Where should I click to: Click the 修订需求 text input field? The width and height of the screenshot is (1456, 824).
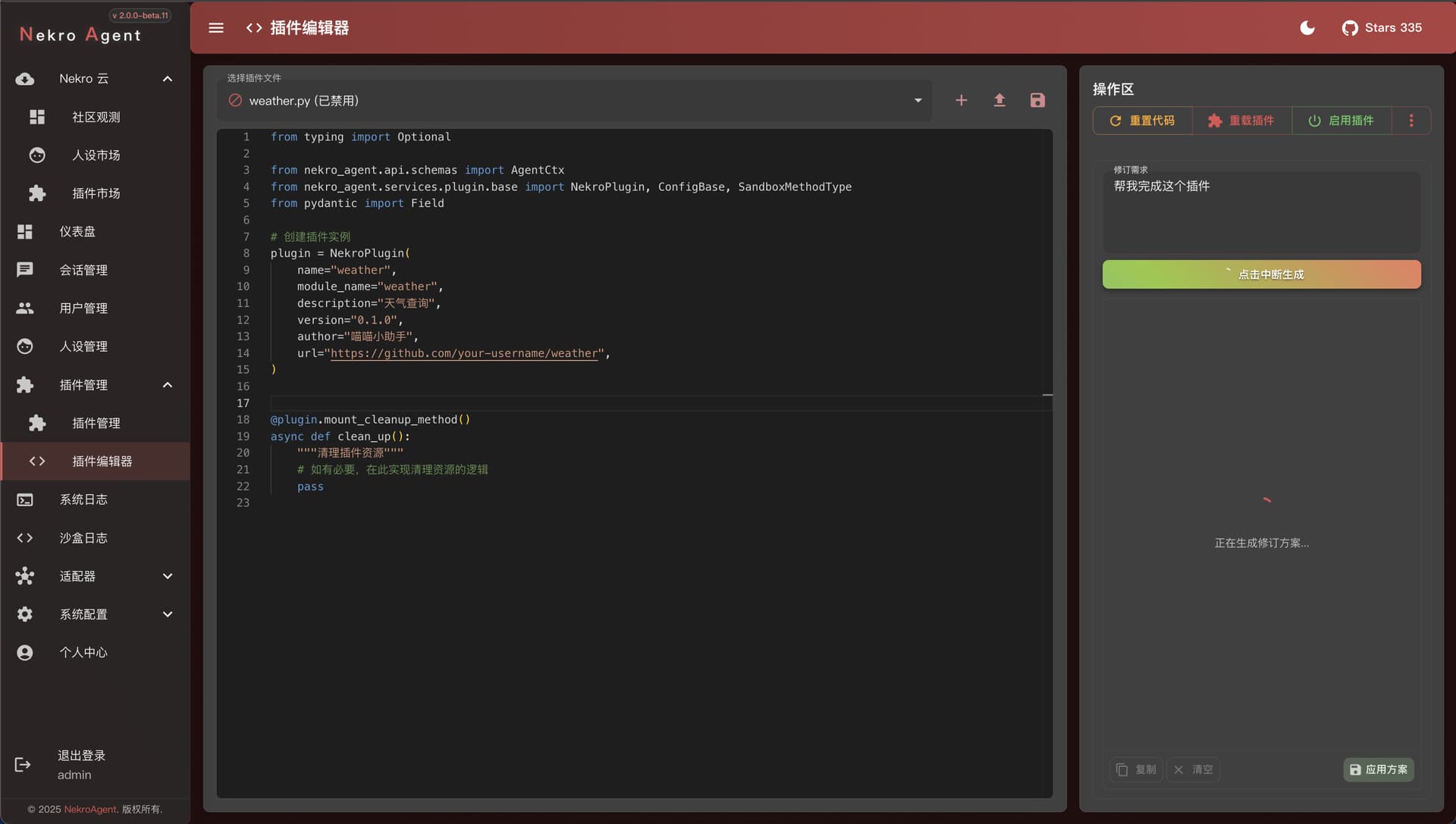pos(1261,212)
